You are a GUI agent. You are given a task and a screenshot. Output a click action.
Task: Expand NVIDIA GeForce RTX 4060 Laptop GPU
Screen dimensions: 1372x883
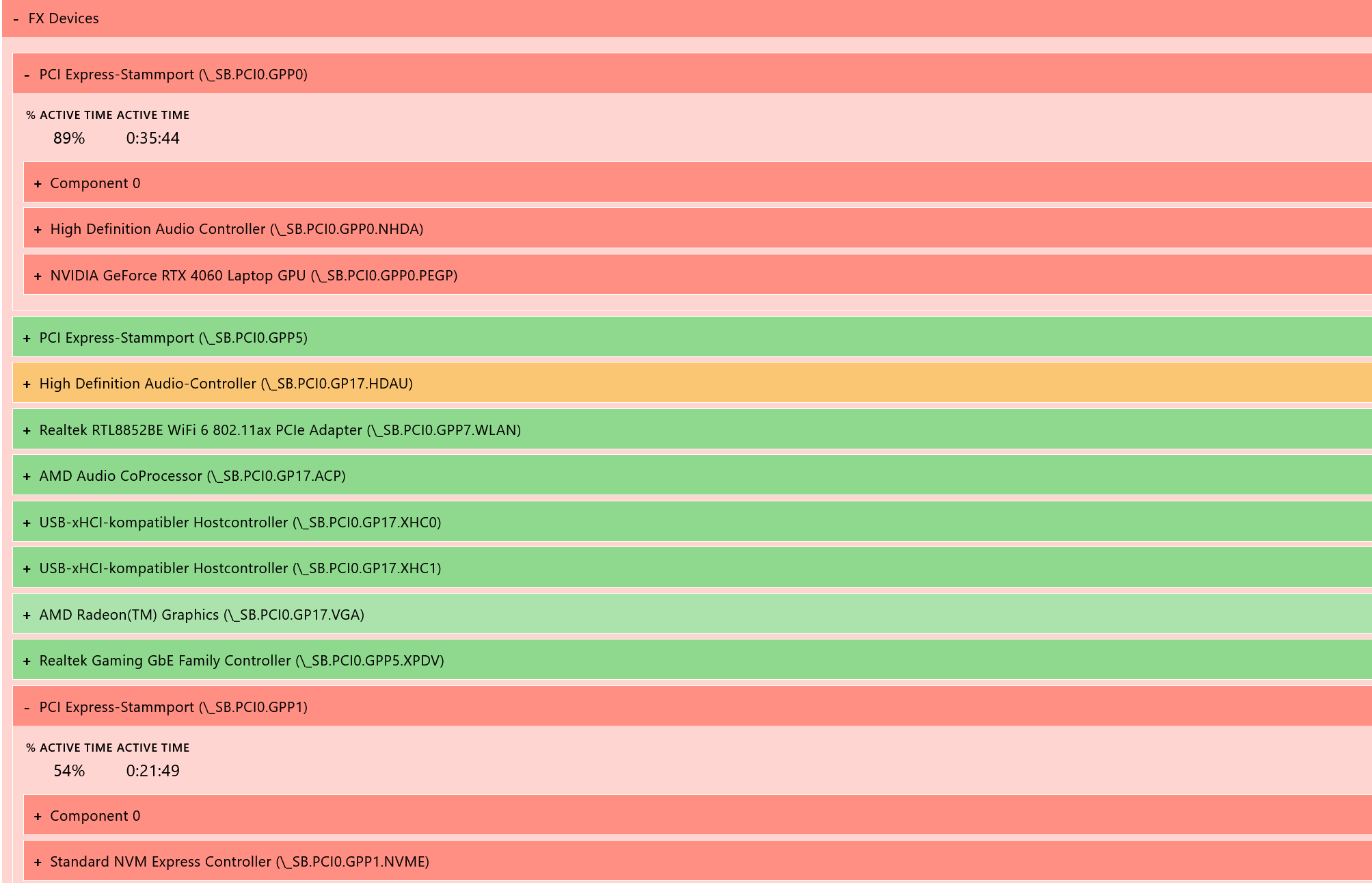[38, 276]
